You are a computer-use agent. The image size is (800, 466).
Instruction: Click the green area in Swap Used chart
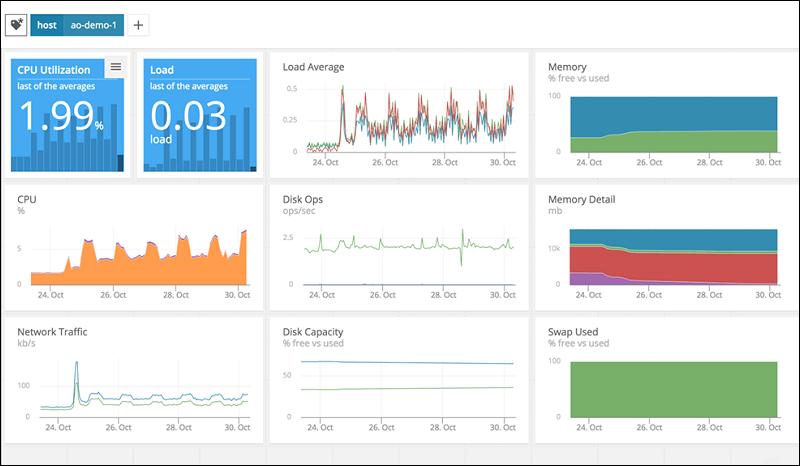click(672, 388)
